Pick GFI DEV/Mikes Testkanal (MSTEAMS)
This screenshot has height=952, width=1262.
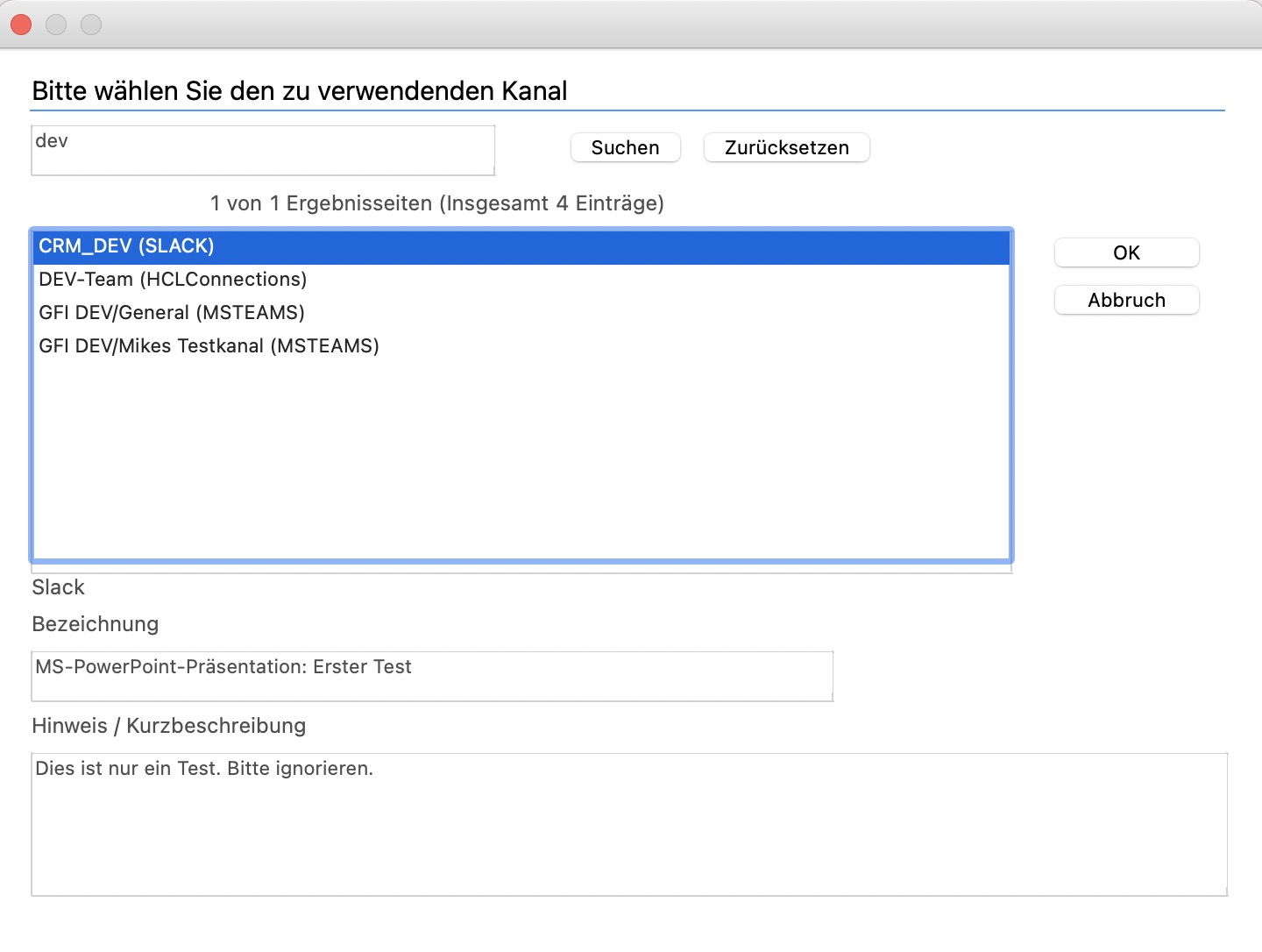pyautogui.click(x=521, y=346)
